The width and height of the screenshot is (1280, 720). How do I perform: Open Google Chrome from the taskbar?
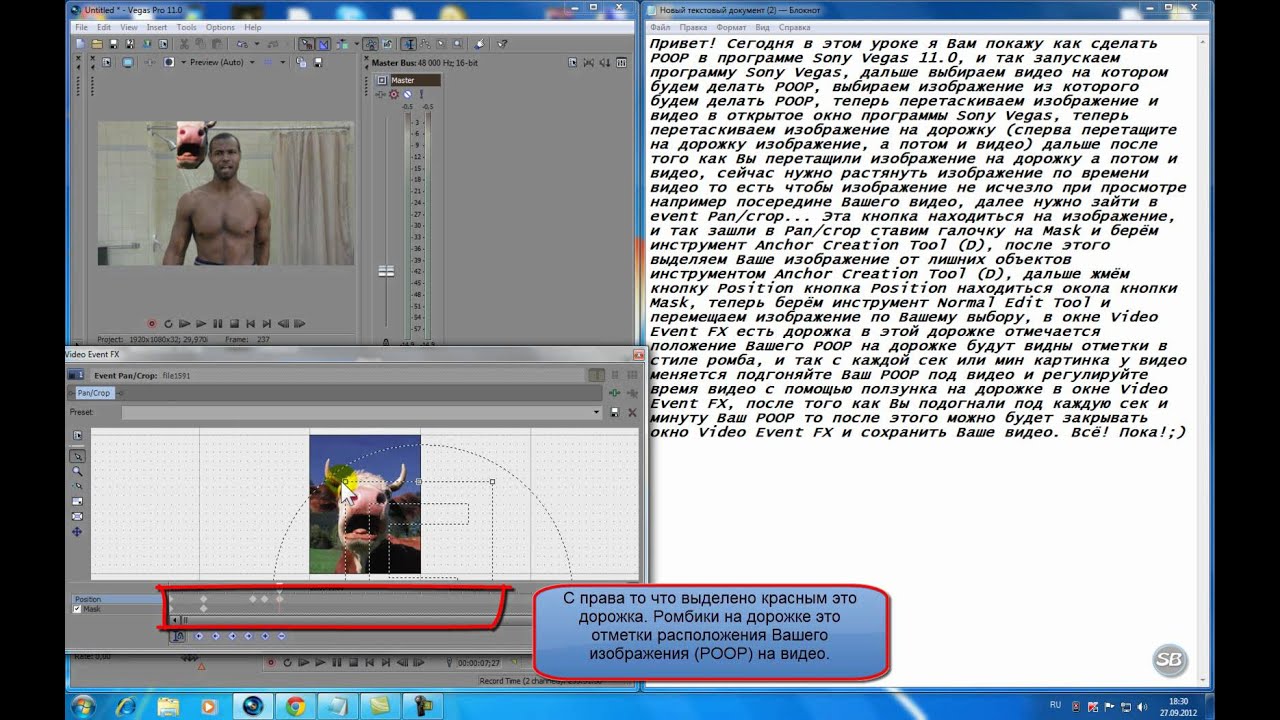pos(295,706)
